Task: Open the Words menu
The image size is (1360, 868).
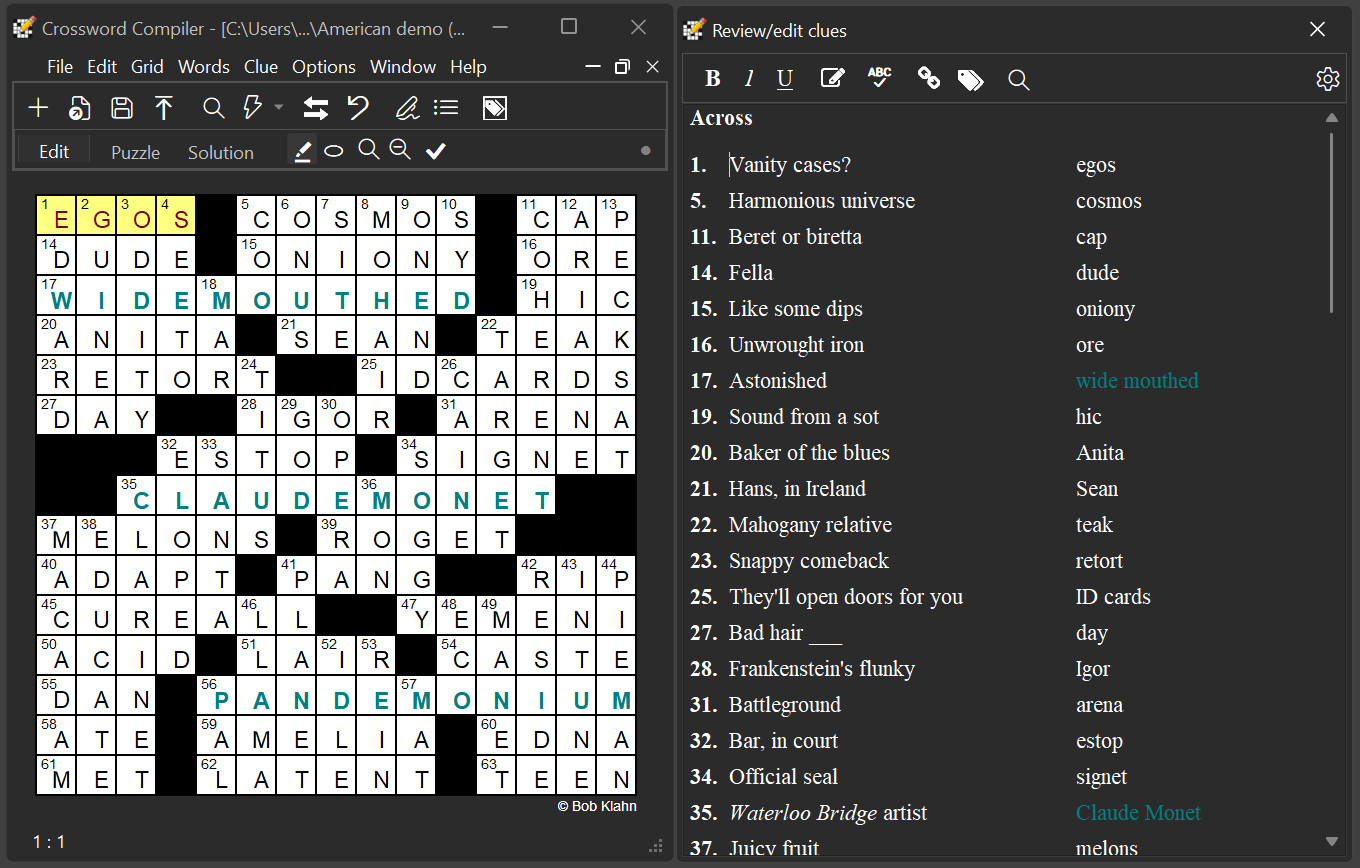Action: pos(204,67)
